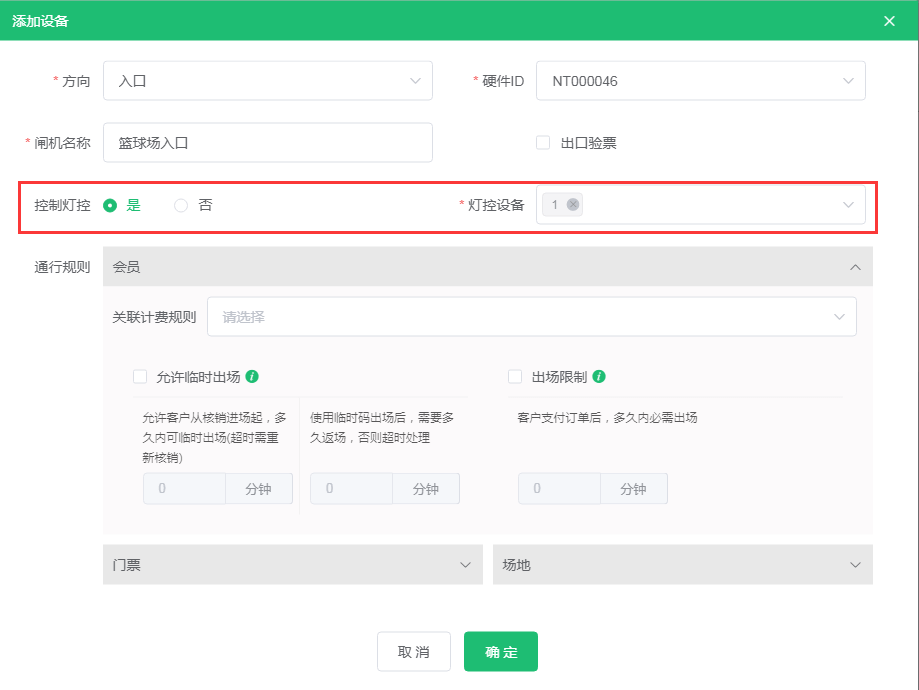The image size is (919, 690).
Task: Click the 取消 button
Action: pyautogui.click(x=414, y=652)
